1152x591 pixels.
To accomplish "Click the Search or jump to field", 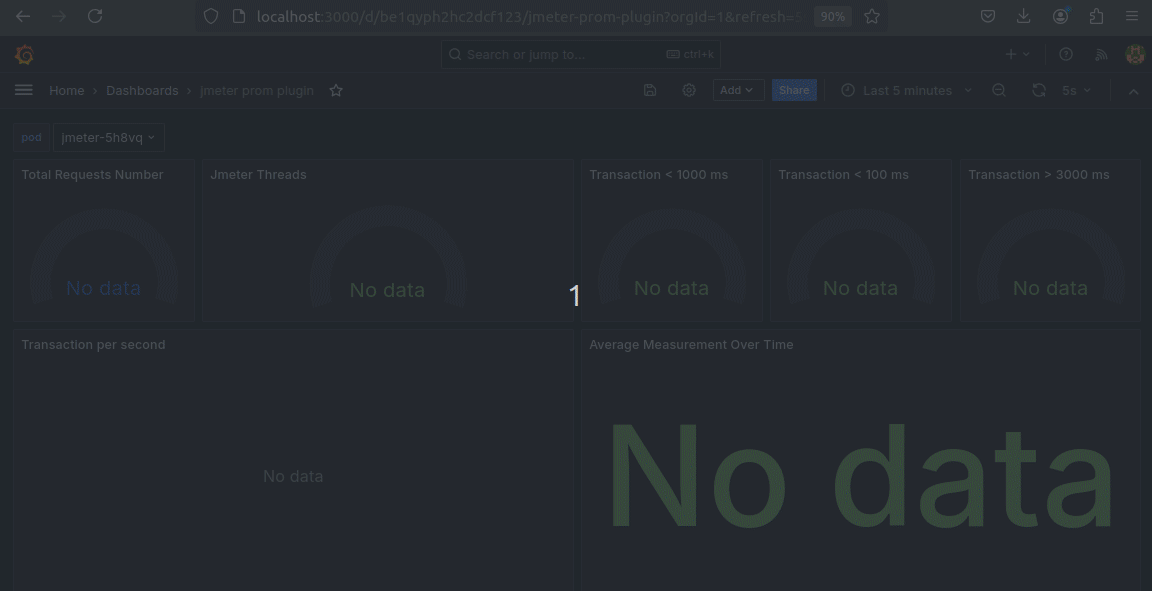I will tap(580, 55).
